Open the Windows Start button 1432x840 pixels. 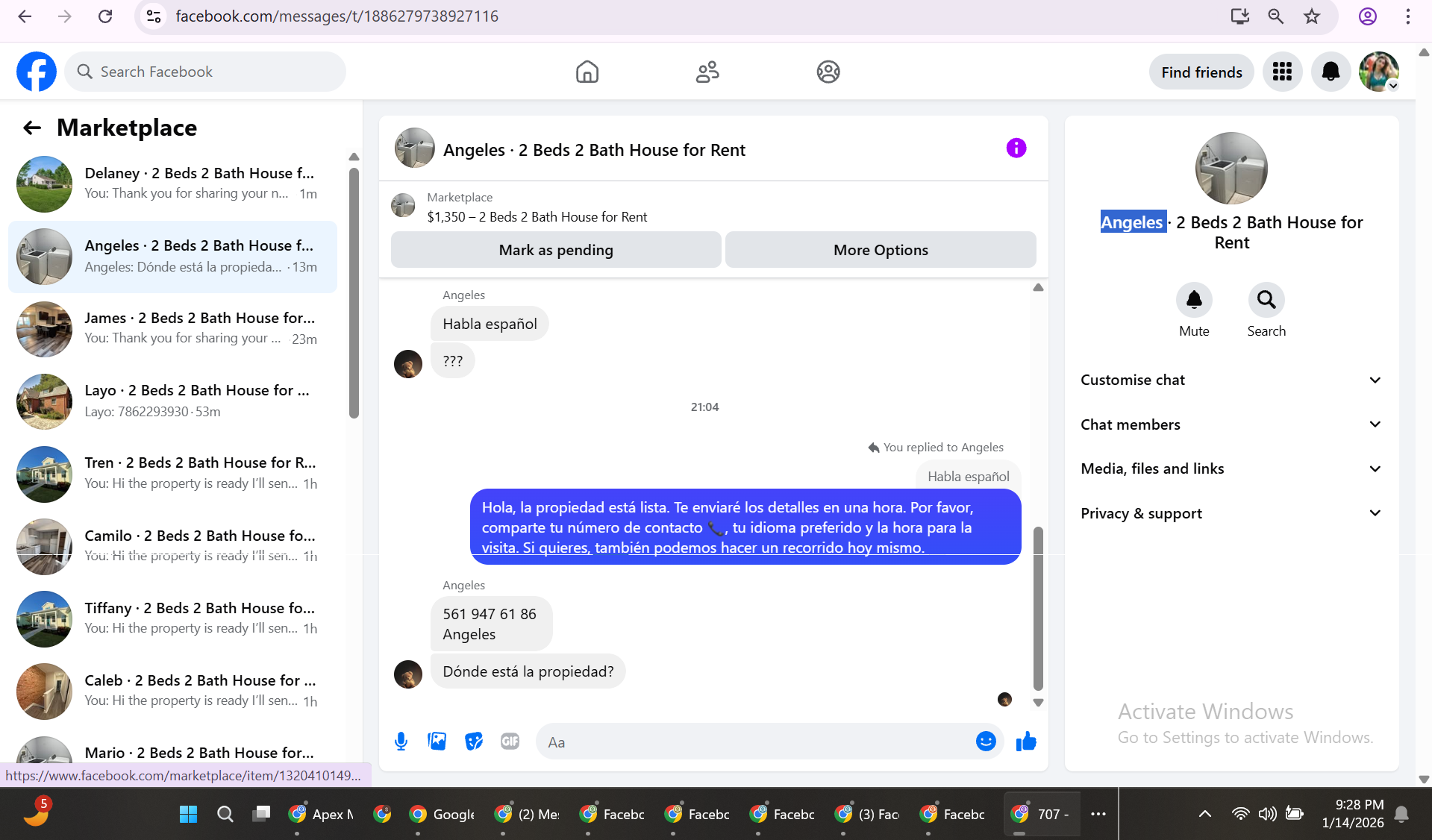pos(188,814)
